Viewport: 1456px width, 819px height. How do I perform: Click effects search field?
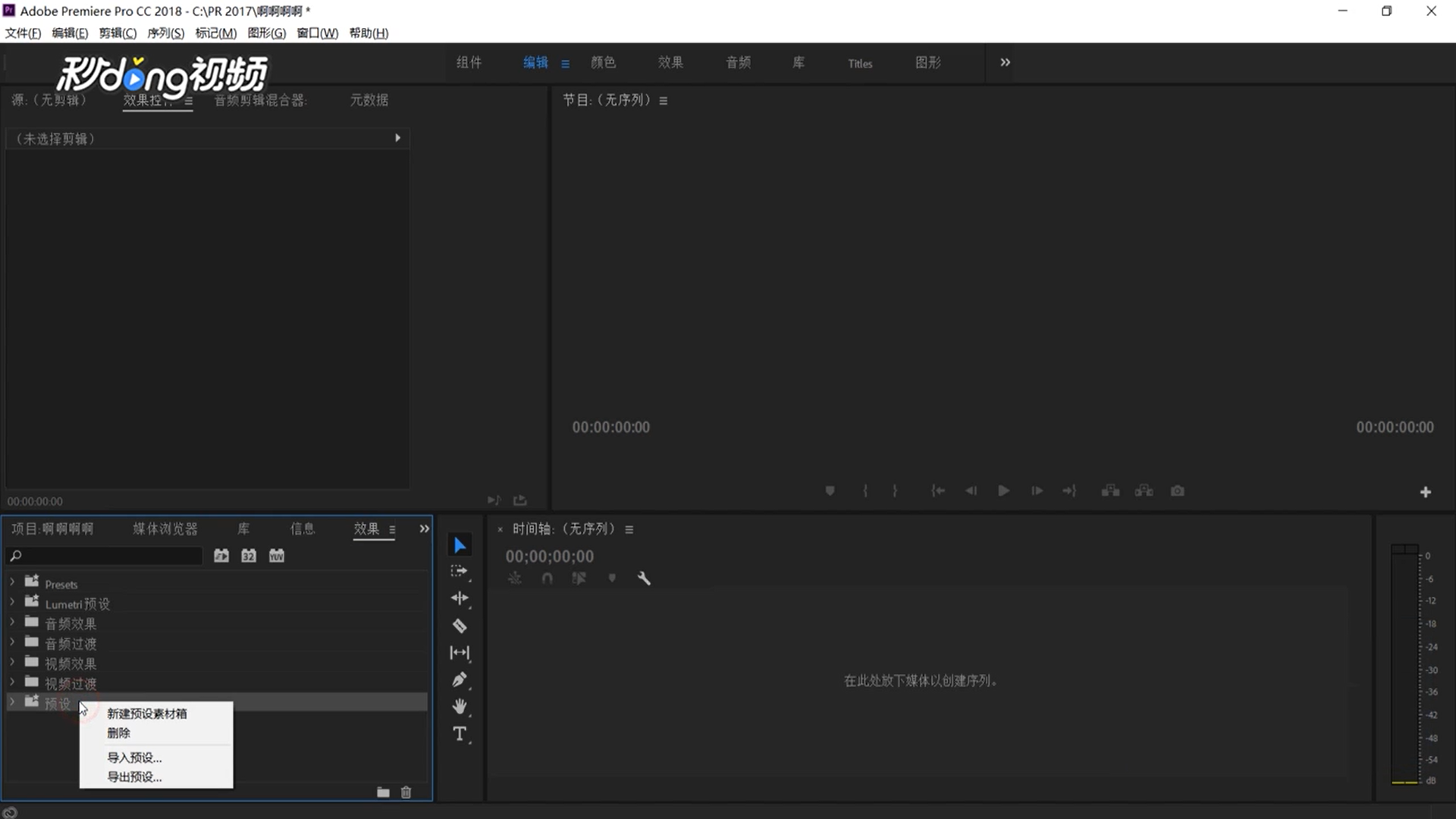tap(105, 556)
